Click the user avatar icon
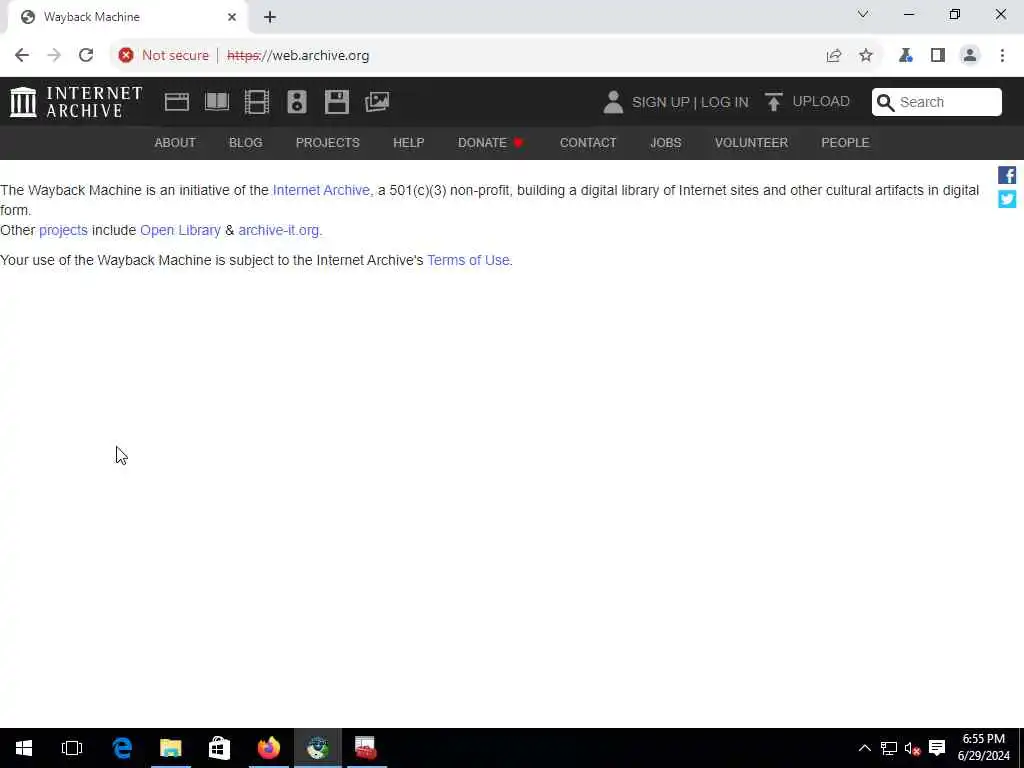 point(613,102)
